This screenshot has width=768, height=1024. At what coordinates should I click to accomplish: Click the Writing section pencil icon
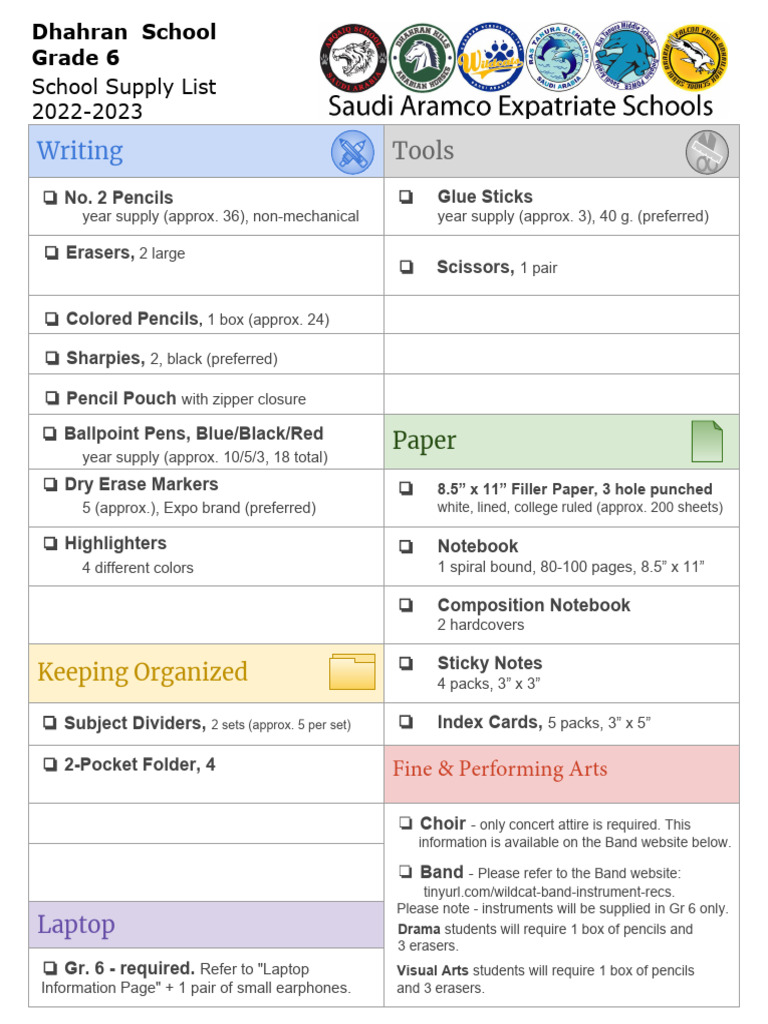pos(353,152)
